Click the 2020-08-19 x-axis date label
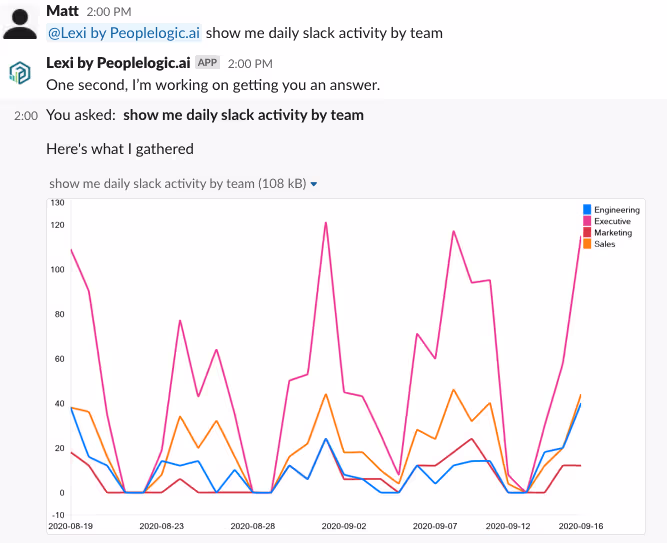This screenshot has width=667, height=550. pos(71,526)
